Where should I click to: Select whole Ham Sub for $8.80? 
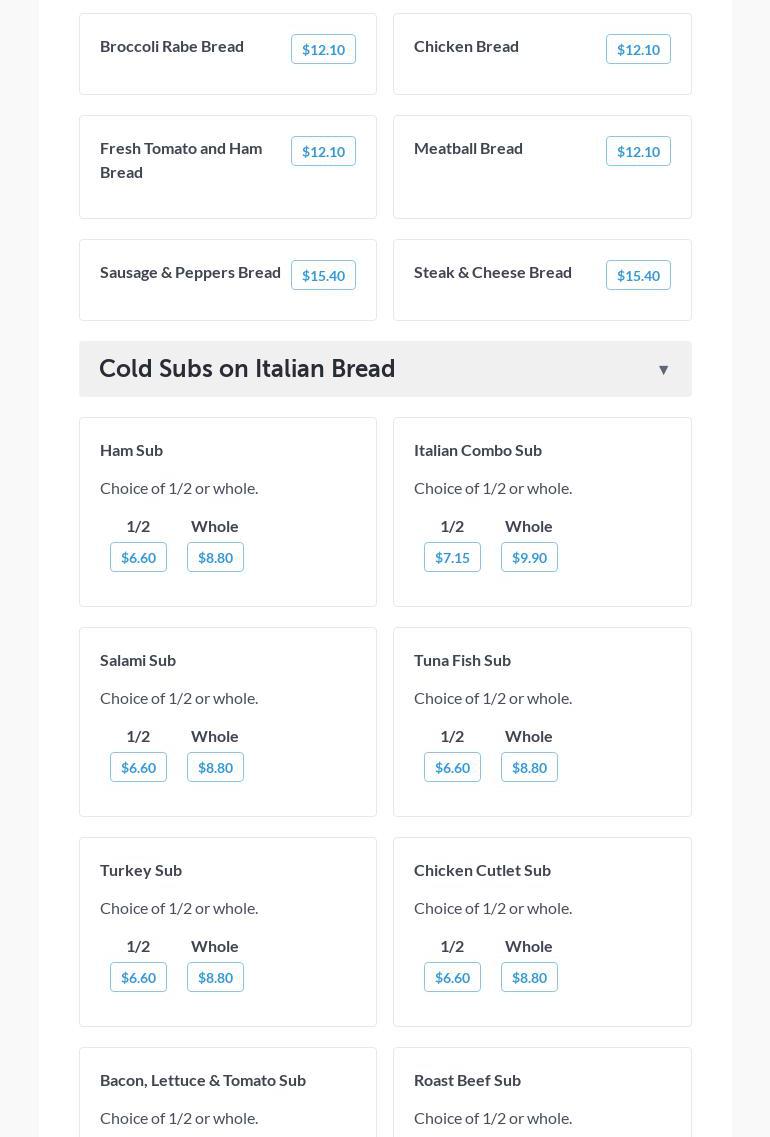(215, 557)
